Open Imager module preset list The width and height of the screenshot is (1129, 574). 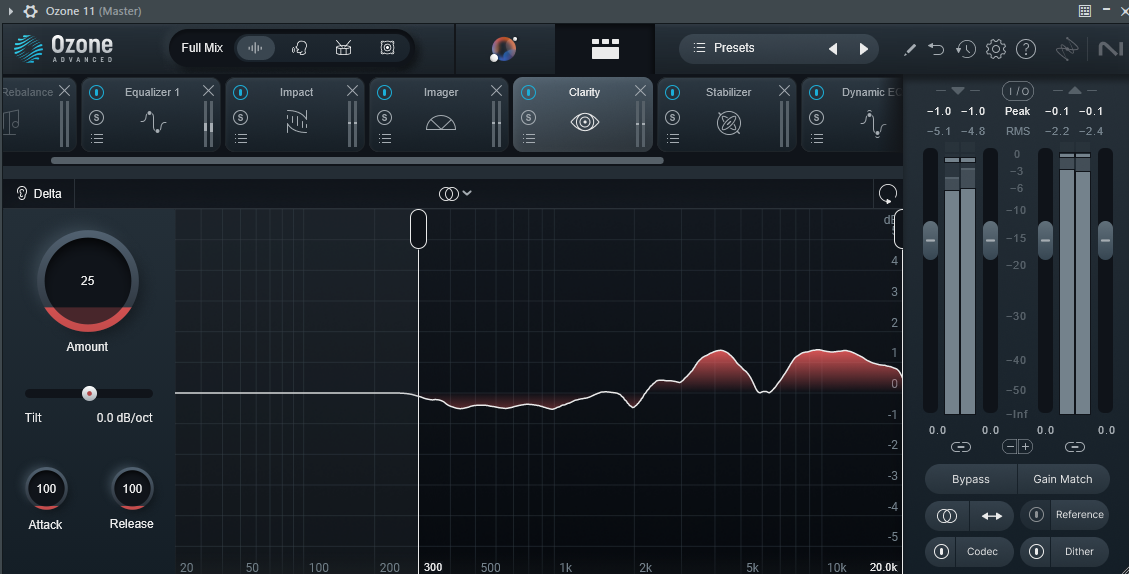coord(384,138)
